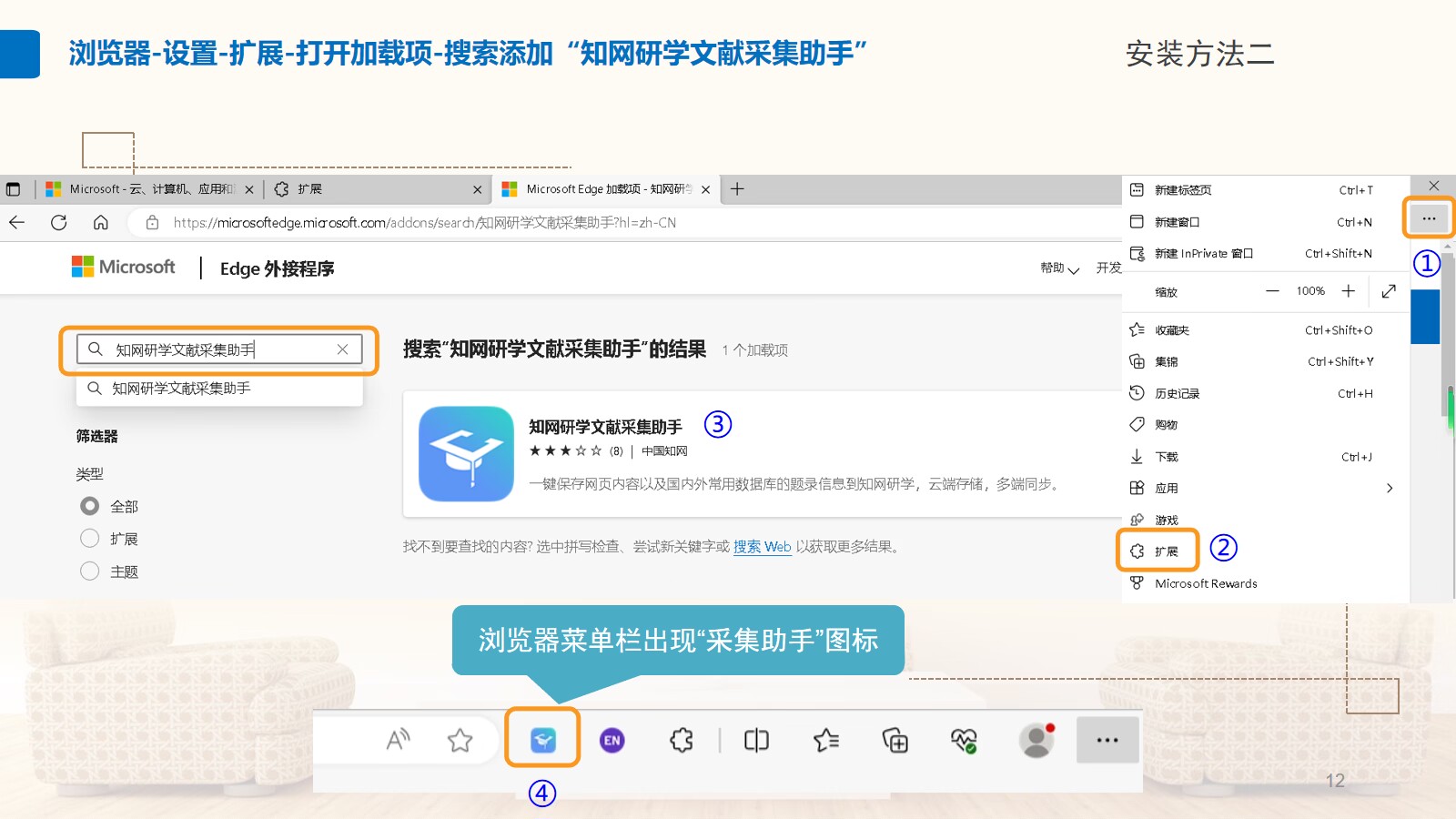Choose the 知网研学文献采集助手 search suggestion
Viewport: 1456px width, 819px height.
[181, 389]
